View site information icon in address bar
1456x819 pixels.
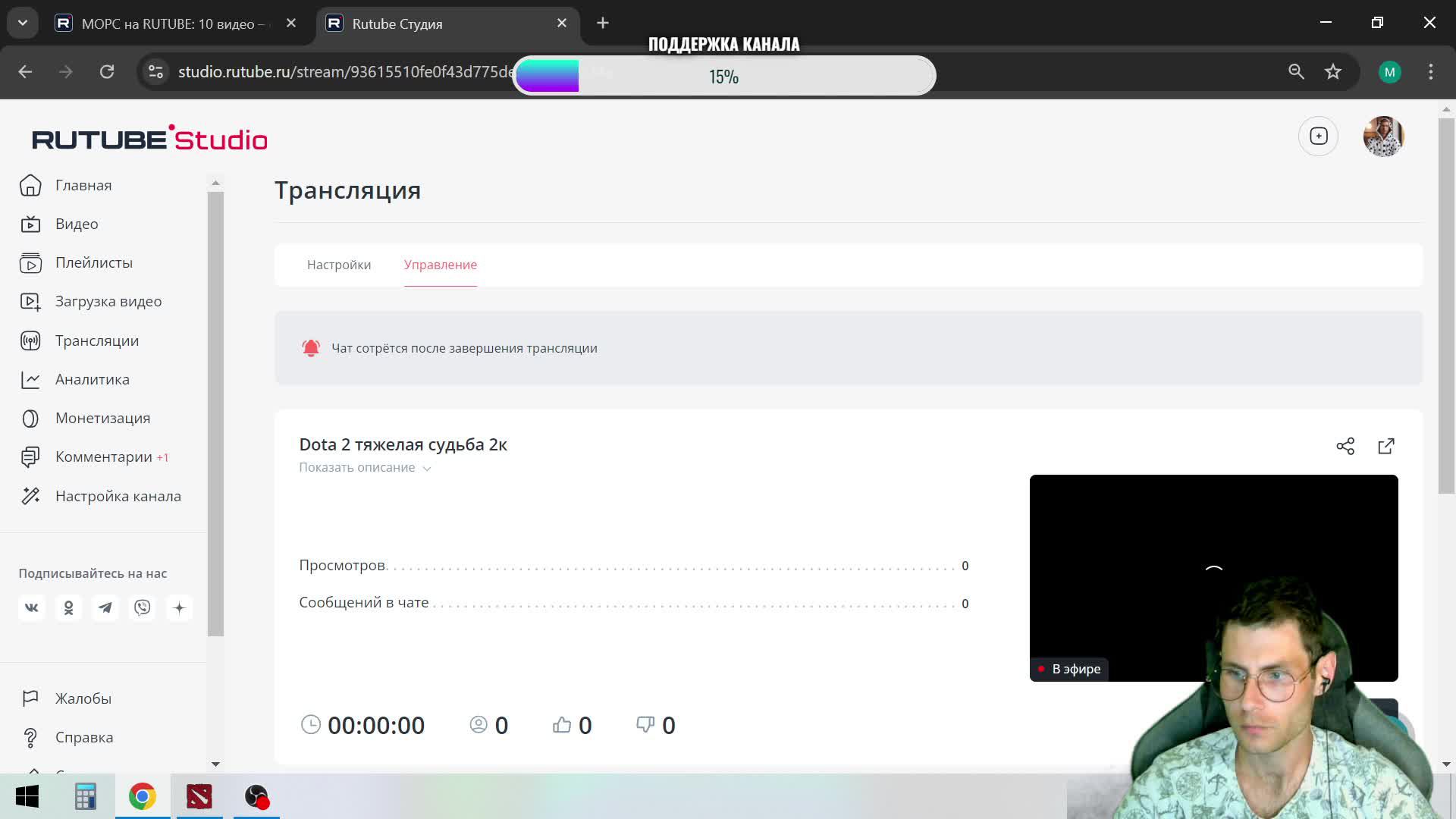coord(155,71)
